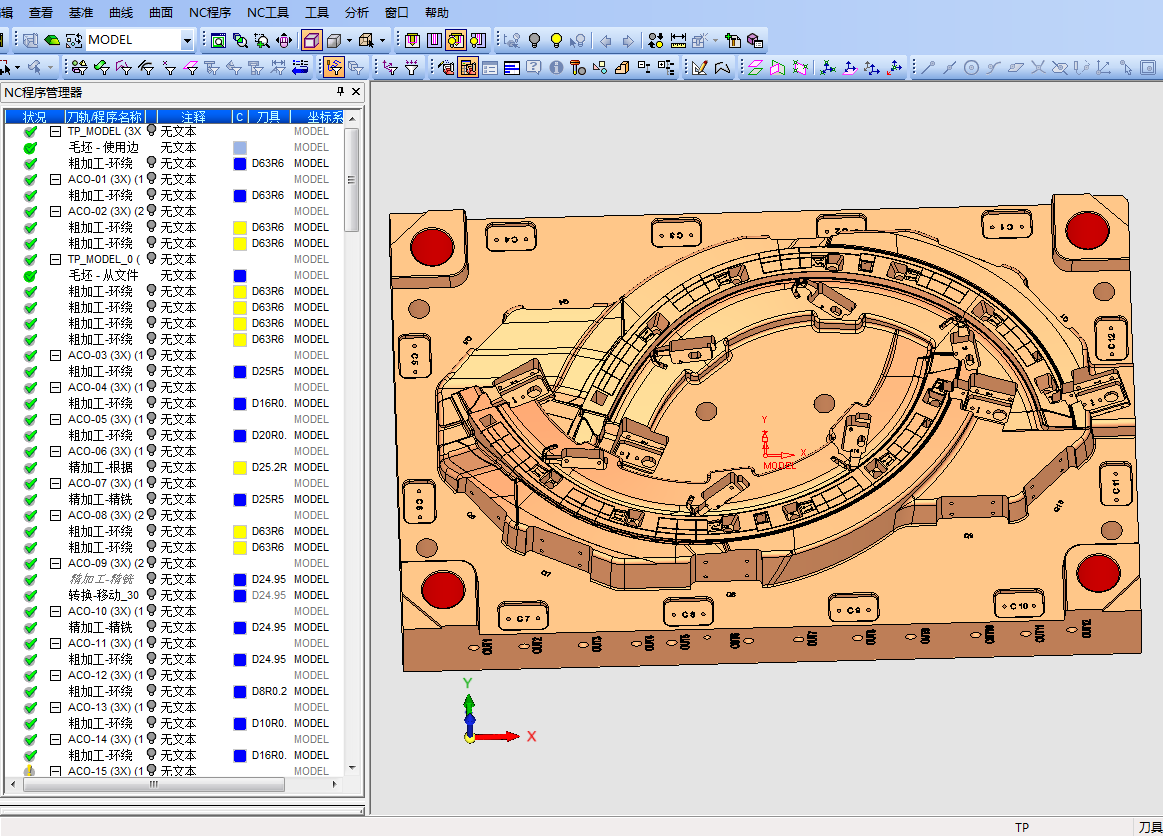Toggle light bulb on TP_MODEL row
The width and height of the screenshot is (1163, 836).
[152, 131]
